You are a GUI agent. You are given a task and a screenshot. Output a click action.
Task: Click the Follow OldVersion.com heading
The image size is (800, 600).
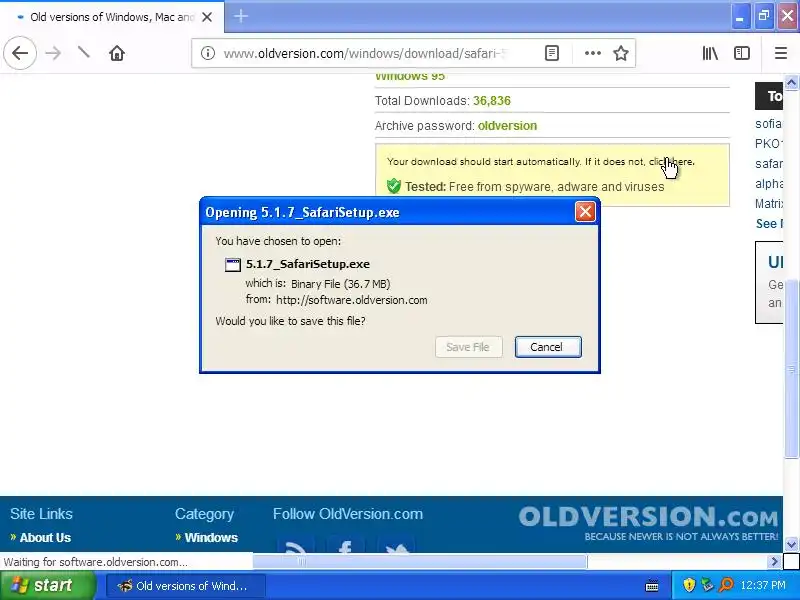348,514
